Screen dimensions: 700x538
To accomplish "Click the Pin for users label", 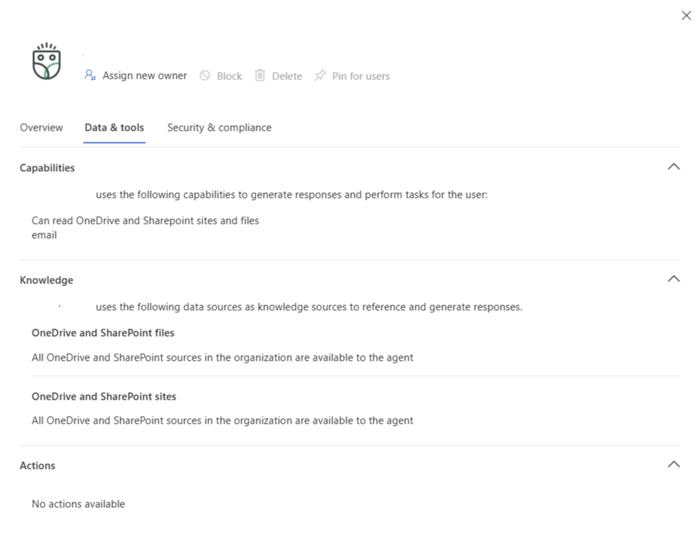I will click(361, 76).
